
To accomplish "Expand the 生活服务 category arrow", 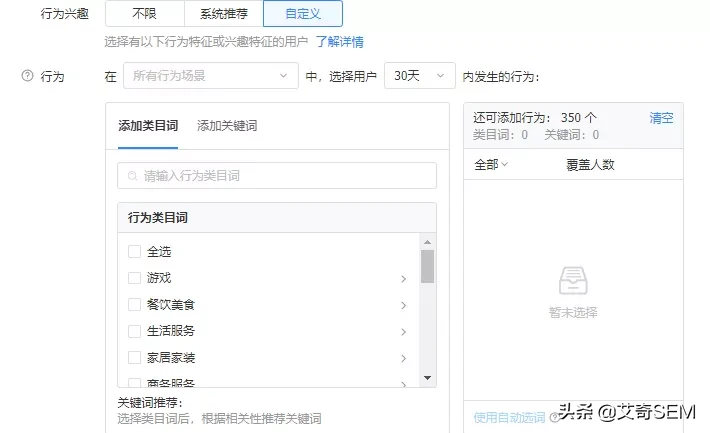I will pos(403,332).
